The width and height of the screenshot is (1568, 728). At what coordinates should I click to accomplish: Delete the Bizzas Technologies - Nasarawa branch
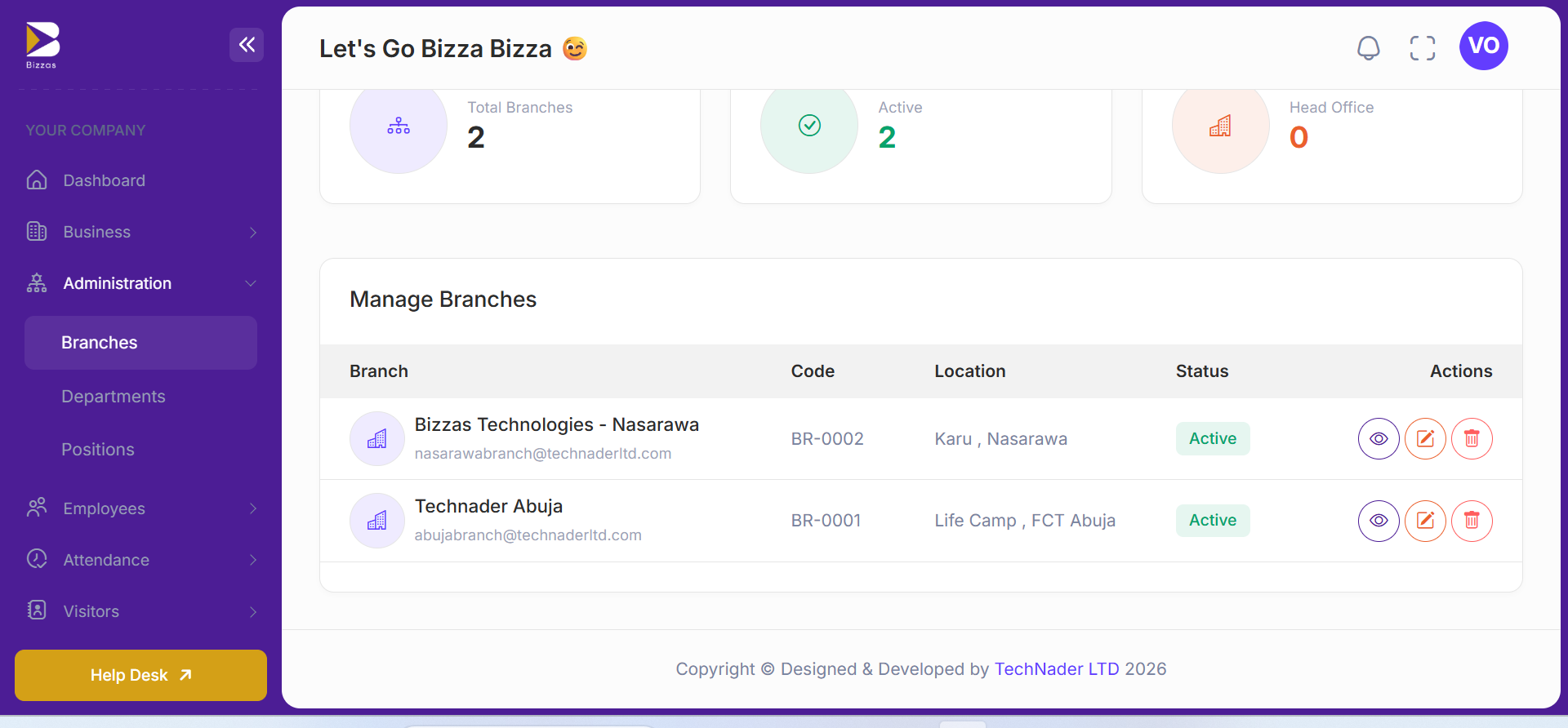(1472, 439)
